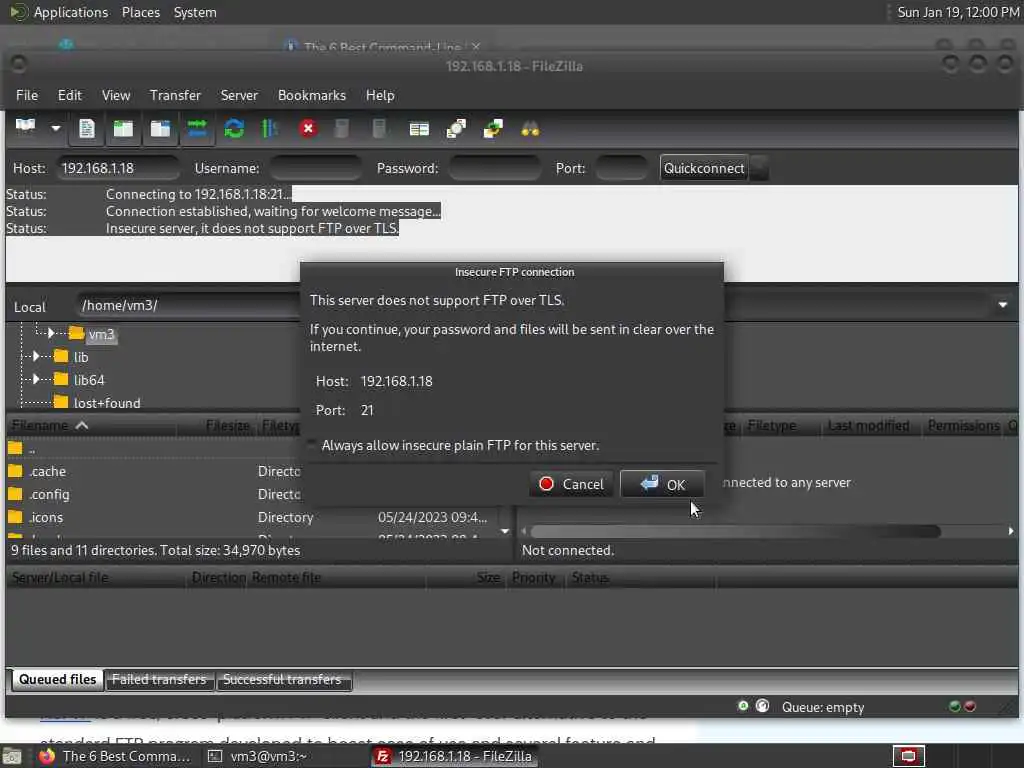Expand the vm3 folder tree node

coord(51,334)
